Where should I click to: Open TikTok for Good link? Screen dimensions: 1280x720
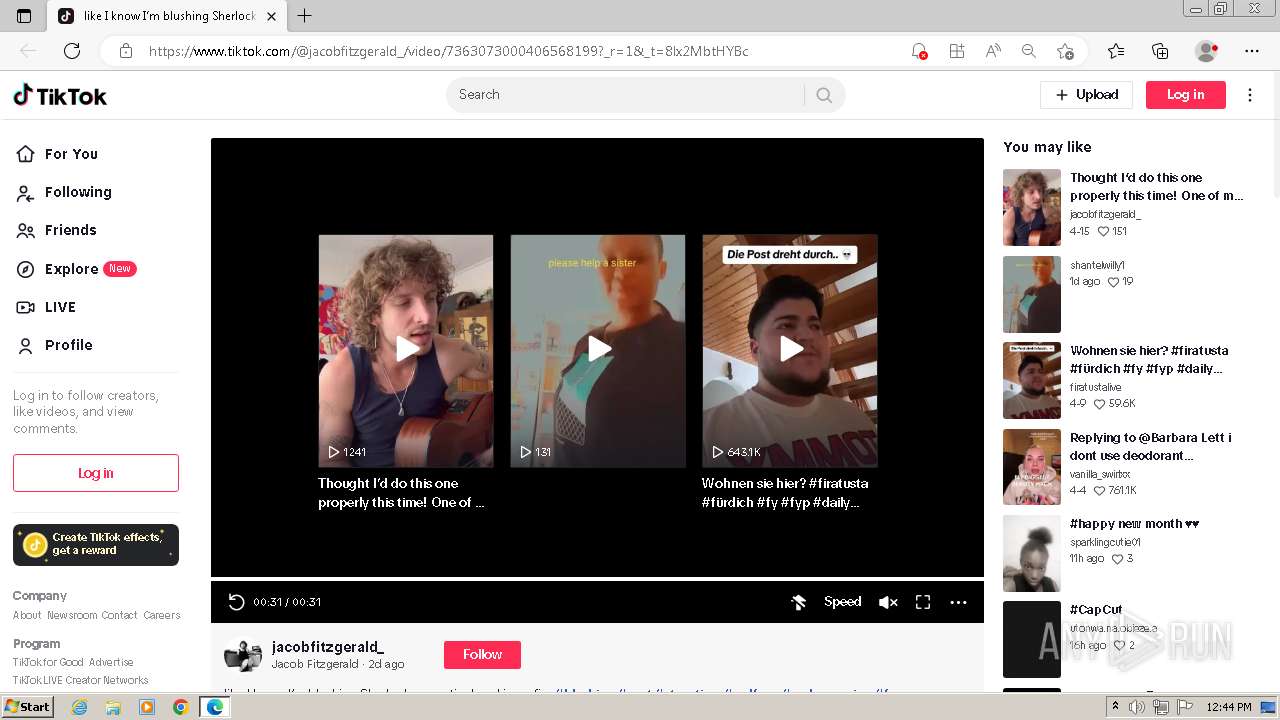(x=48, y=662)
